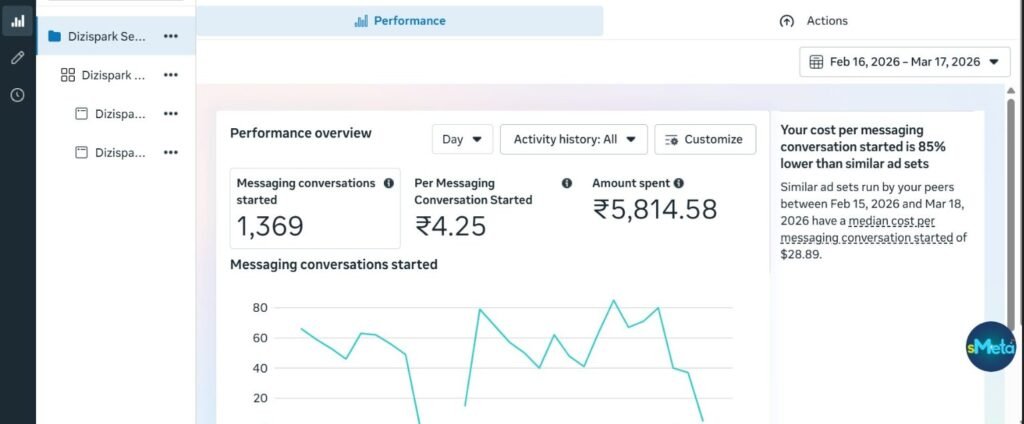
Task: Open the pencil edit icon in sidebar
Action: 18,57
